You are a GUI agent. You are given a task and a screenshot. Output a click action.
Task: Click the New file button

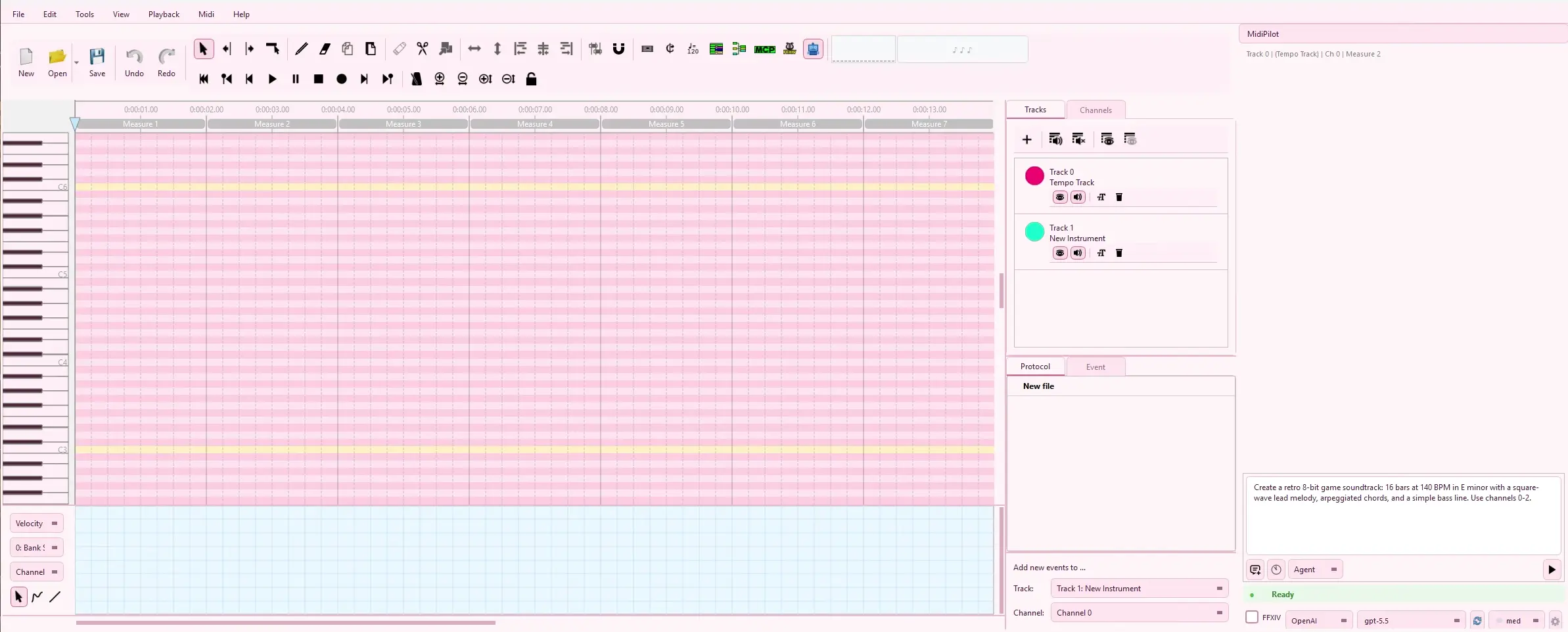(x=26, y=63)
